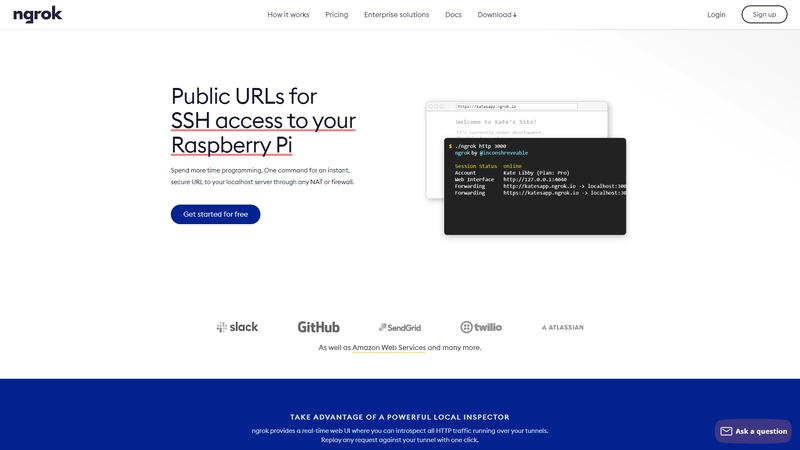Open the Ask a question chat
The height and width of the screenshot is (450, 800).
point(753,431)
